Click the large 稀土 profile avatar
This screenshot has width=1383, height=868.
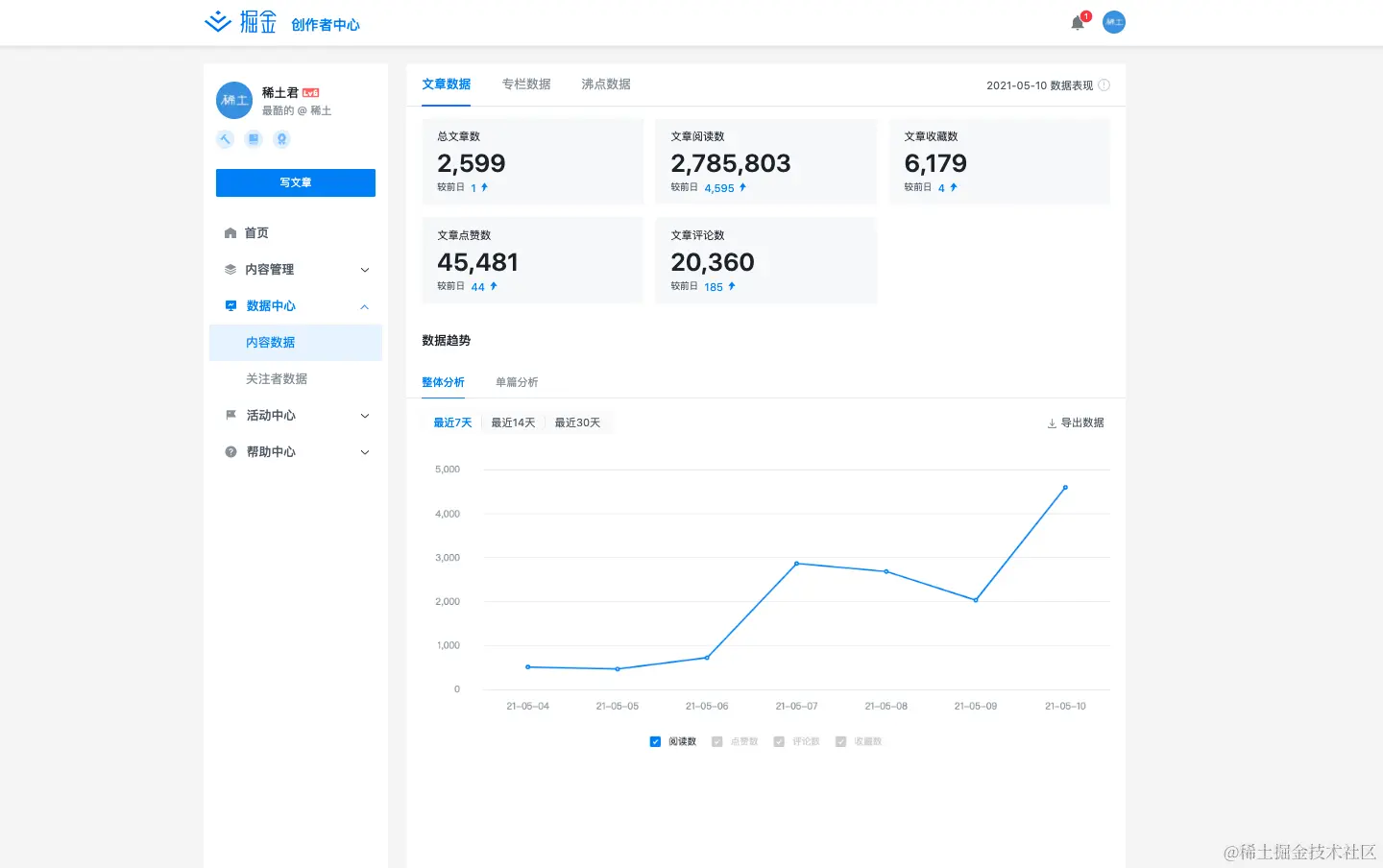pyautogui.click(x=234, y=100)
